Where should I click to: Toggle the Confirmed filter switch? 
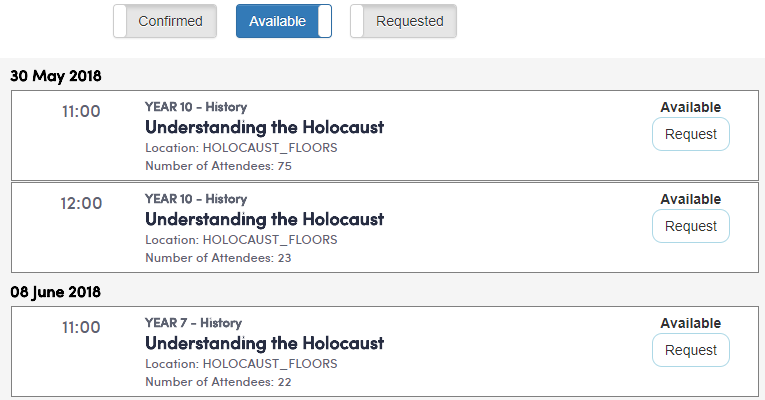(x=165, y=21)
